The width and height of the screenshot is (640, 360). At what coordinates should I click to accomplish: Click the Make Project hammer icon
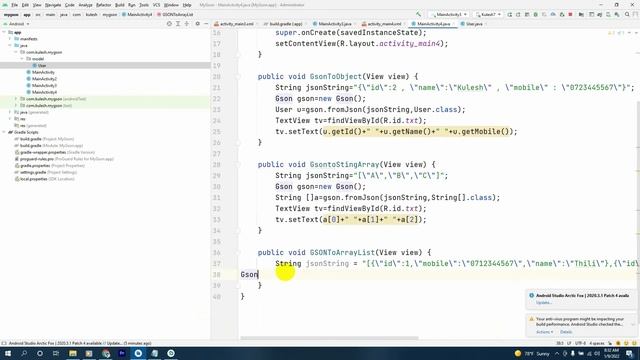click(418, 14)
